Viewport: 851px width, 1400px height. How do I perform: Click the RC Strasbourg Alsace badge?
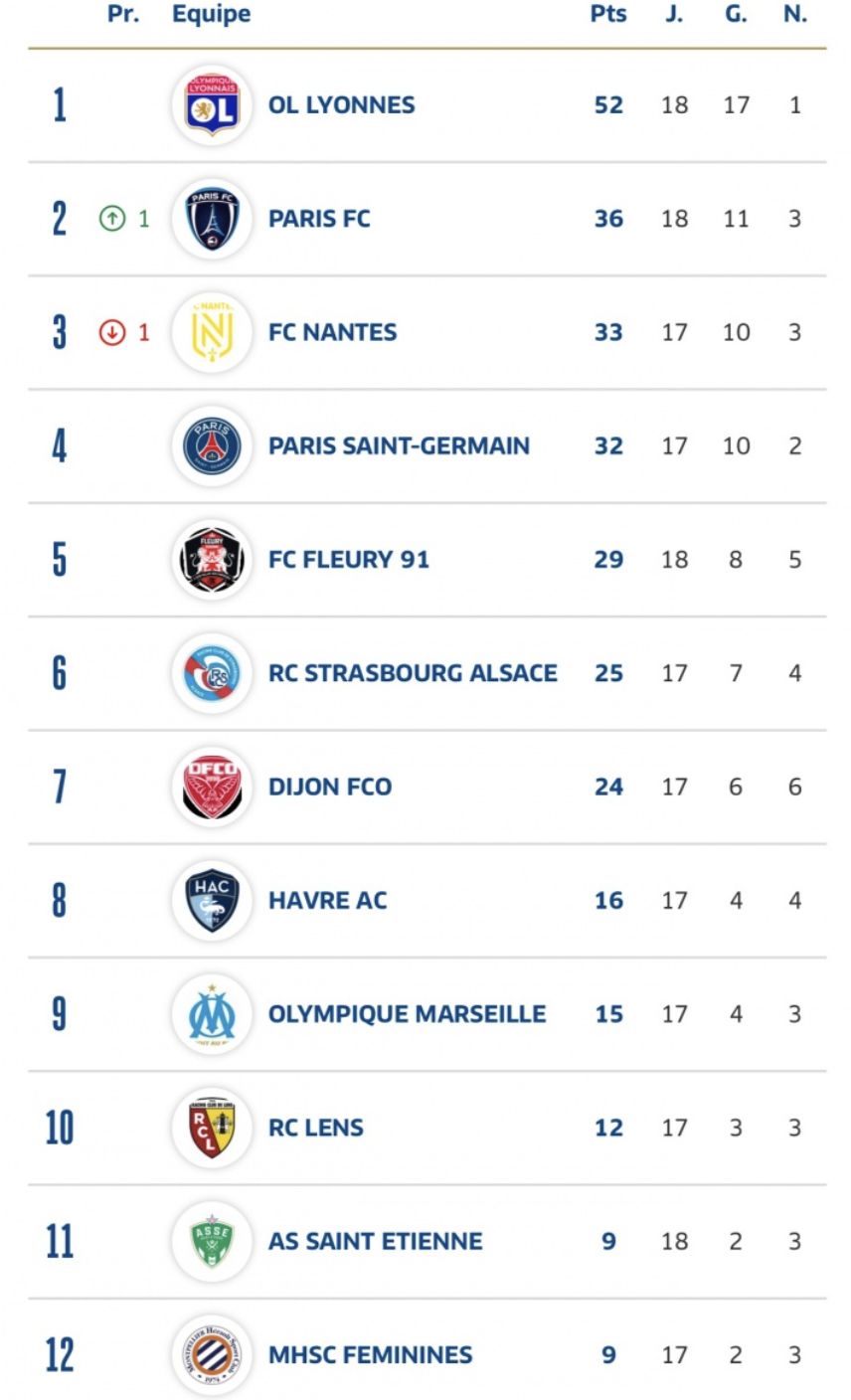pos(212,673)
